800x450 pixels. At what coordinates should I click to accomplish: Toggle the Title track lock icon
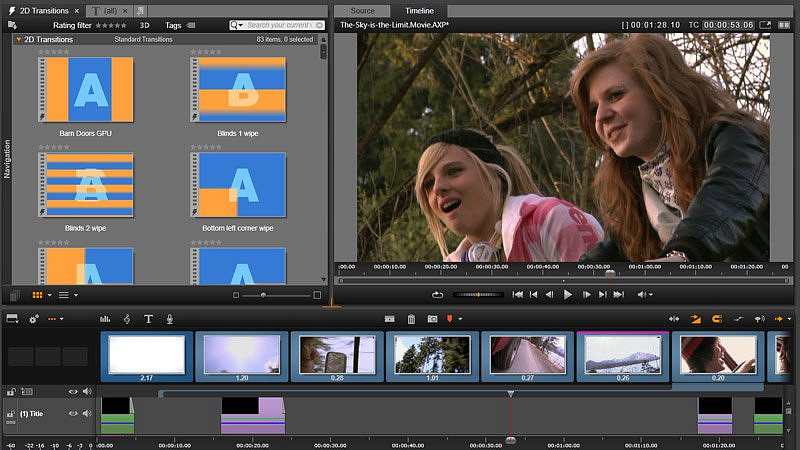(11, 413)
